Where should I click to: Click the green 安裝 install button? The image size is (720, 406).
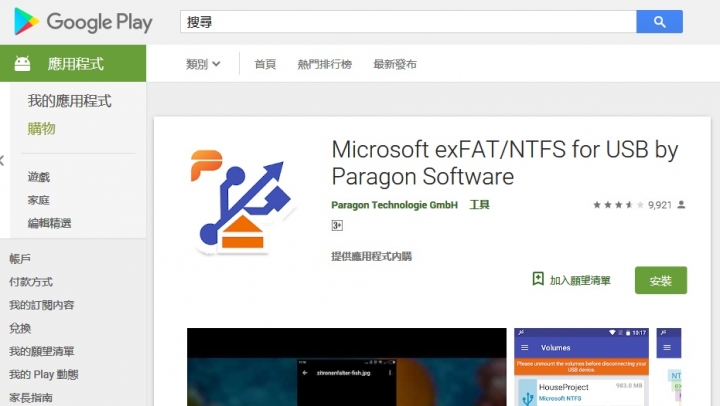[661, 280]
